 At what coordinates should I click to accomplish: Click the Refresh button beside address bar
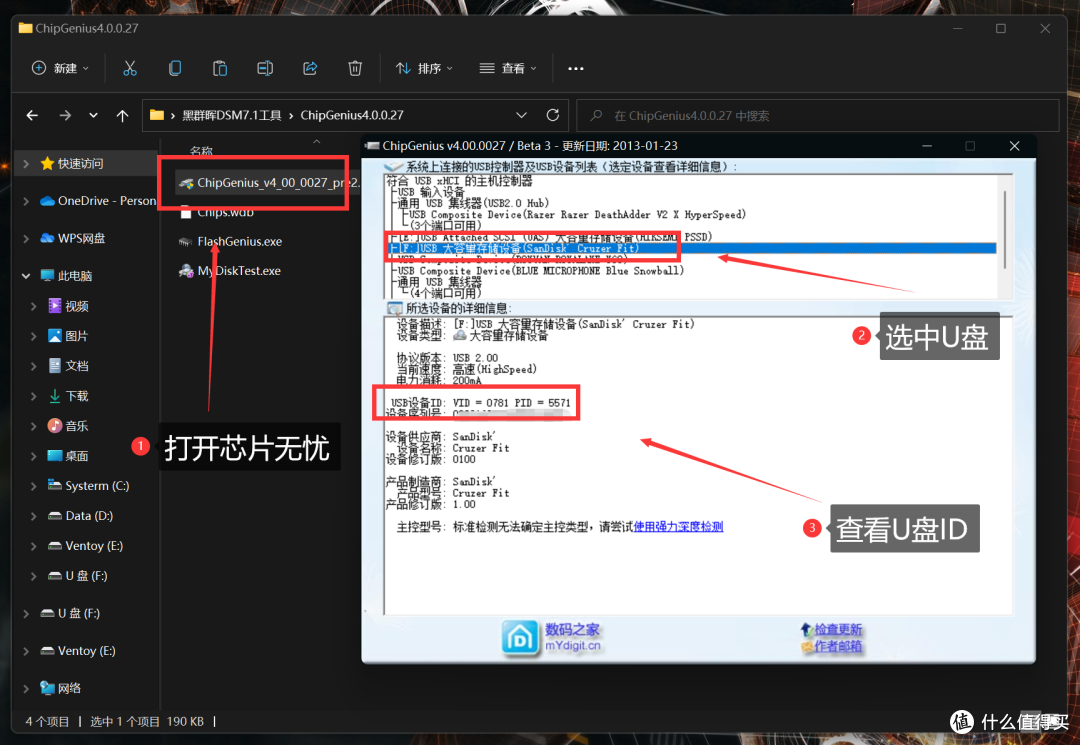tap(552, 115)
